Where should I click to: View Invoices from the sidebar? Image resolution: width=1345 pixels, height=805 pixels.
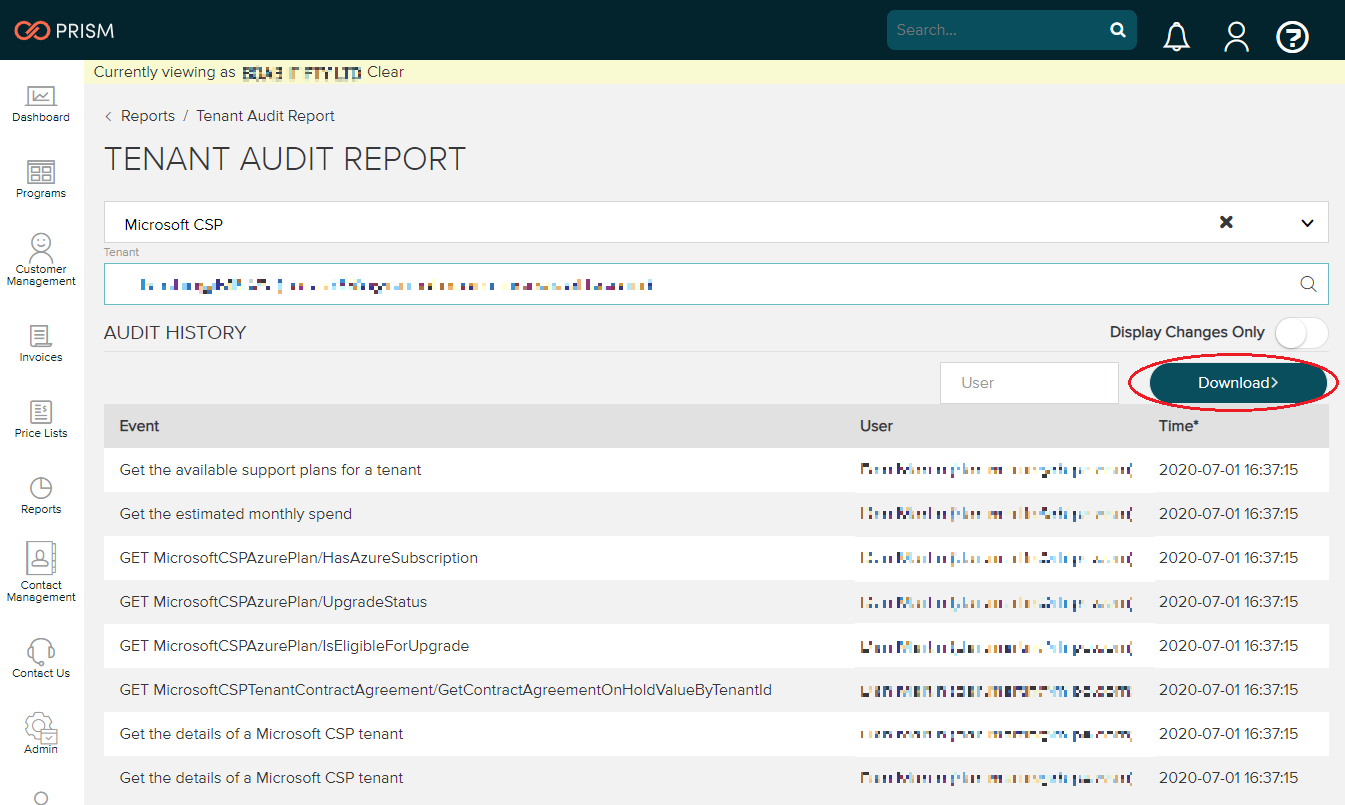click(x=40, y=340)
